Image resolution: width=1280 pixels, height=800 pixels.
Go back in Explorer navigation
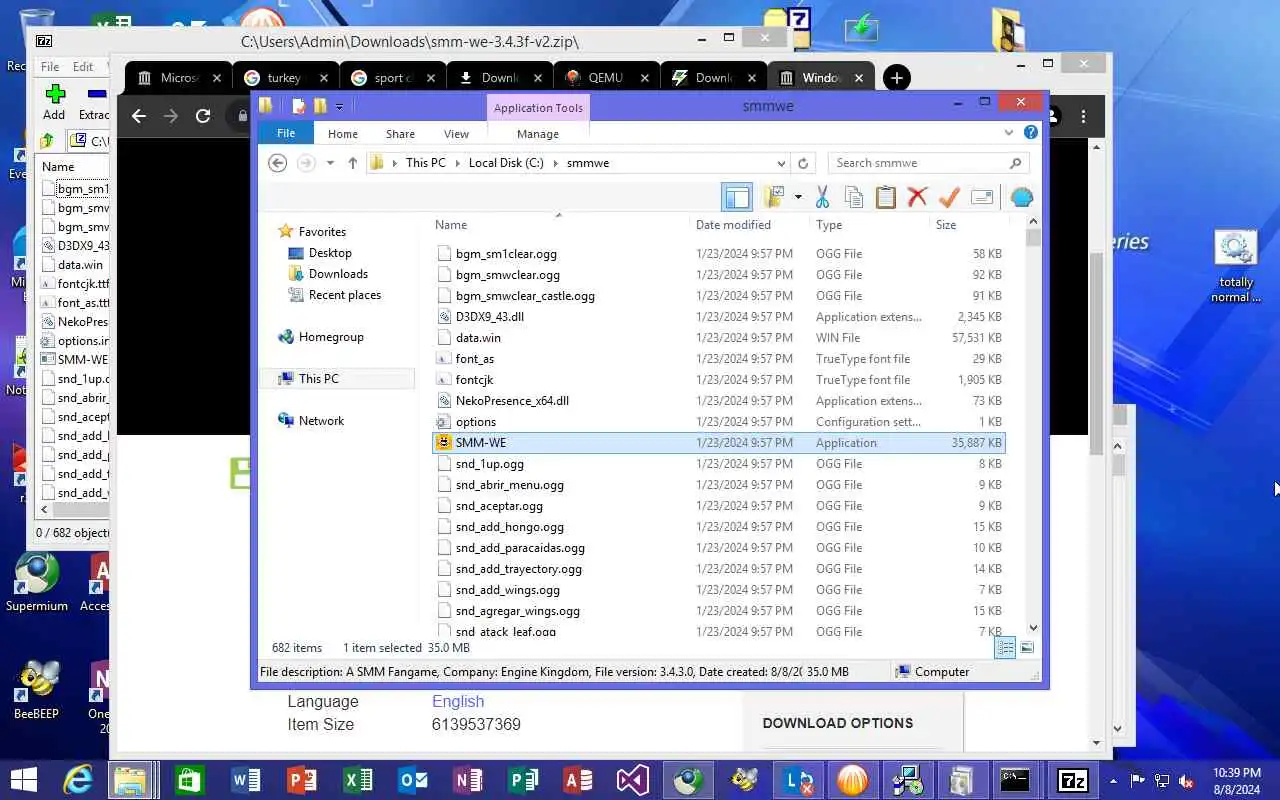[278, 163]
